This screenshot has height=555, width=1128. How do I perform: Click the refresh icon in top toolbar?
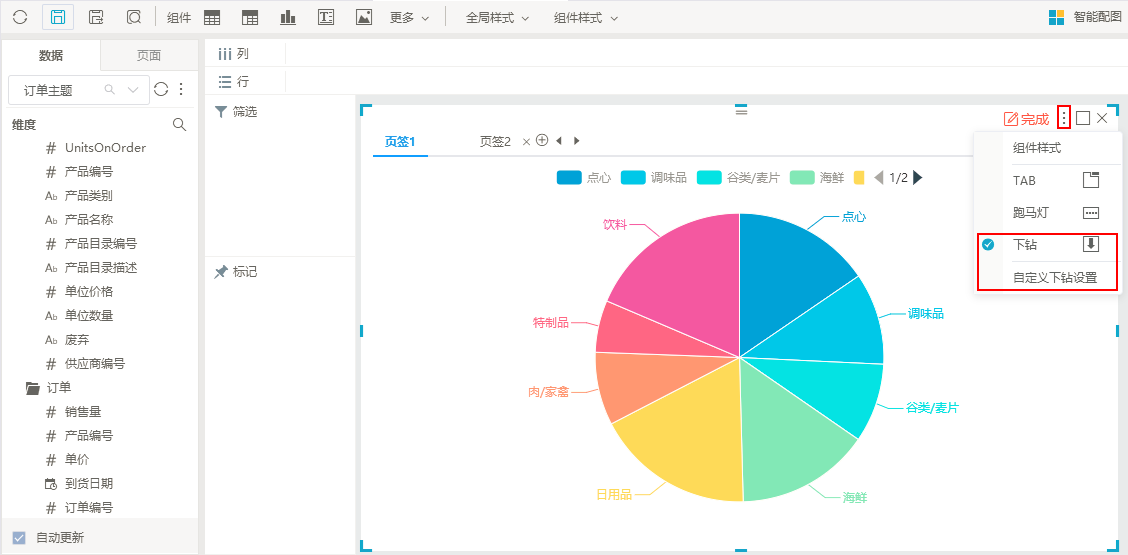pyautogui.click(x=20, y=17)
